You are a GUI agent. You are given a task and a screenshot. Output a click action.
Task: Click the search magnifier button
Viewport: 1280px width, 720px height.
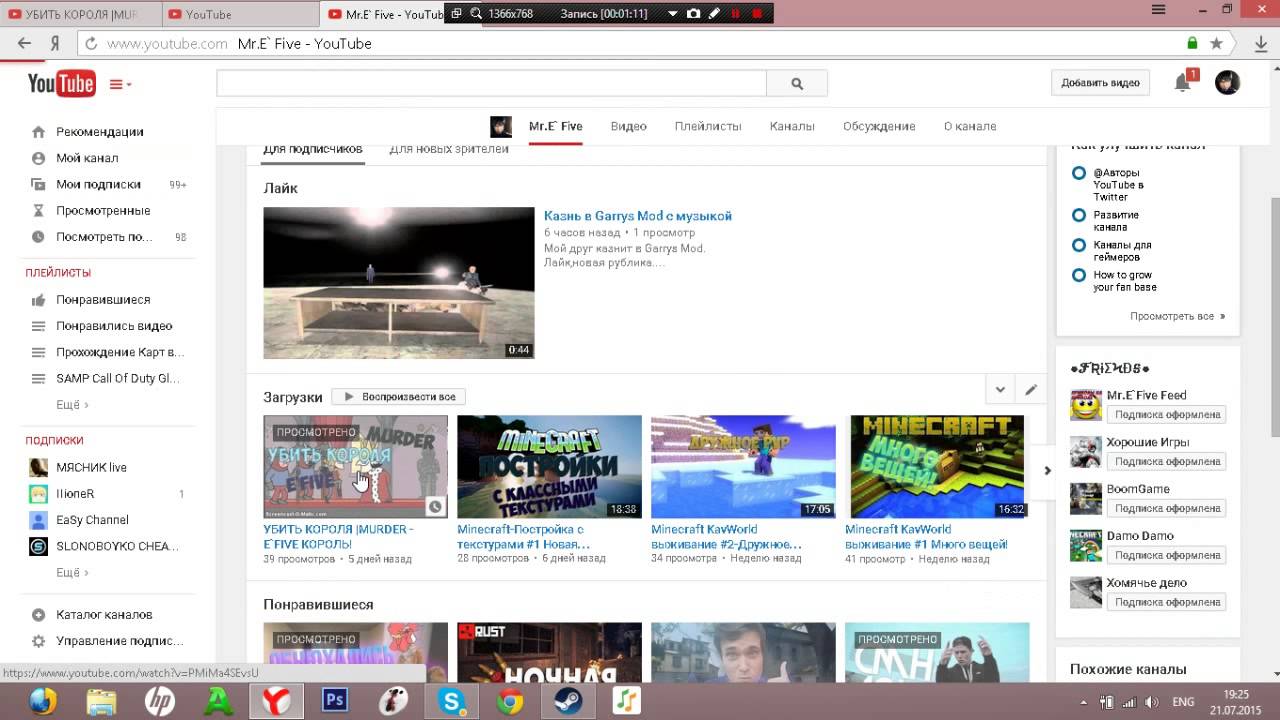(x=797, y=84)
